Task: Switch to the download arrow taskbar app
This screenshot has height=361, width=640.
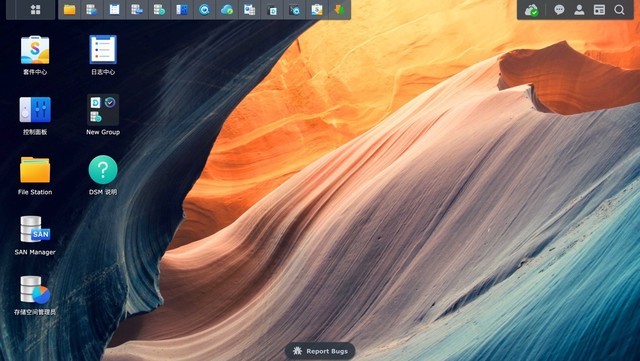Action: (x=339, y=9)
